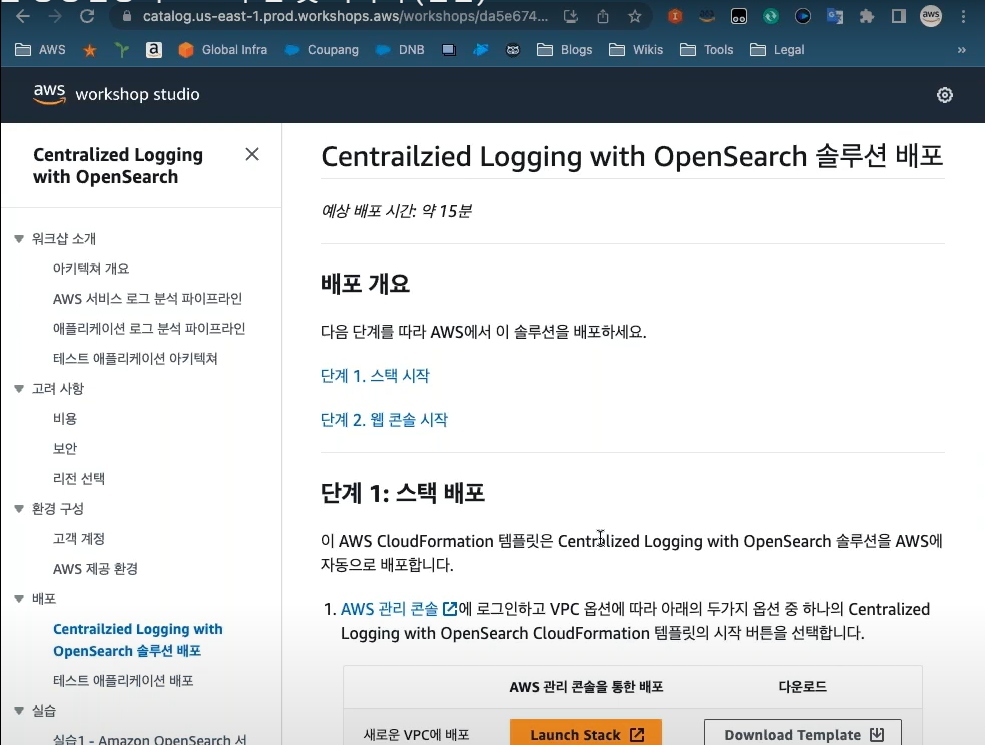Image resolution: width=985 pixels, height=745 pixels.
Task: Click the aws workshop studio logo
Action: (x=116, y=94)
